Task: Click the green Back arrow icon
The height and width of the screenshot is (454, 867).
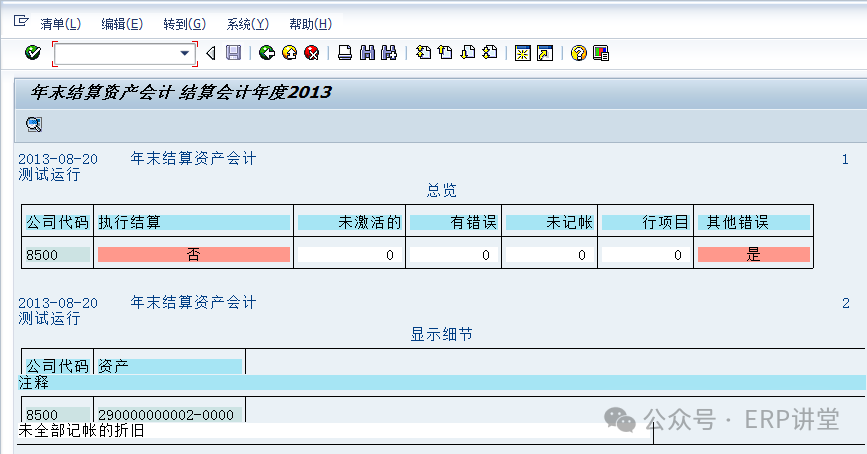Action: [267, 53]
